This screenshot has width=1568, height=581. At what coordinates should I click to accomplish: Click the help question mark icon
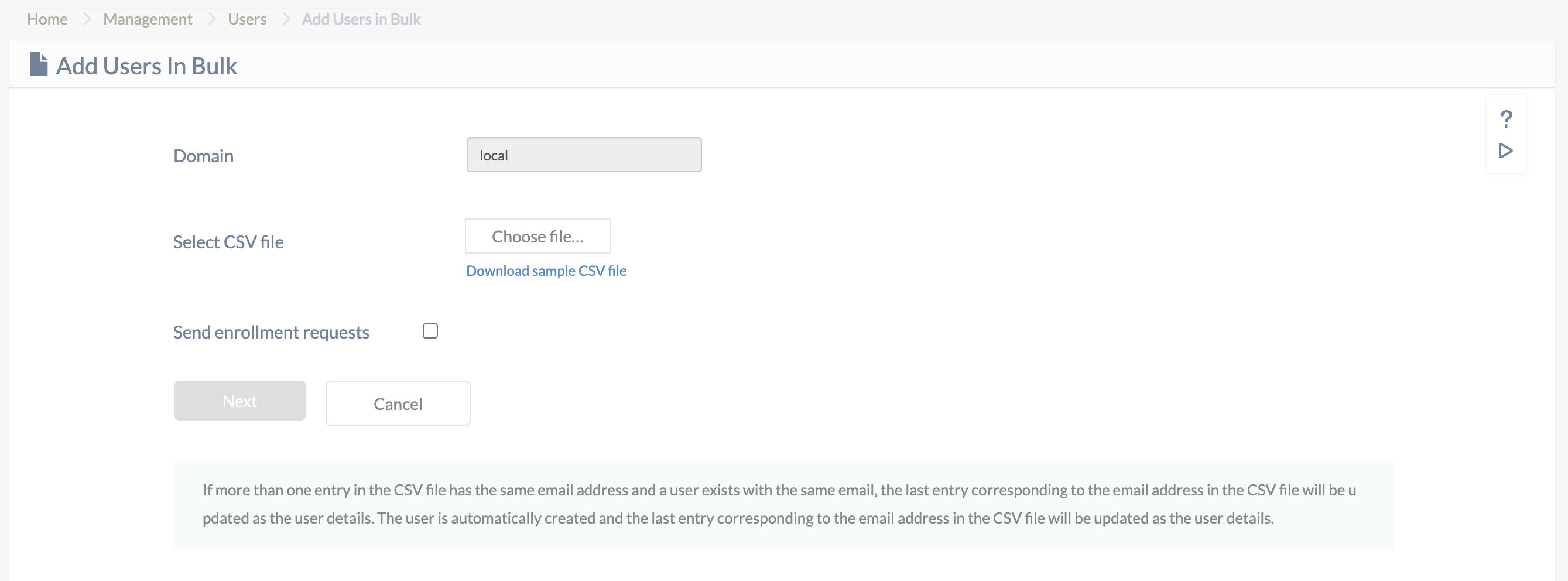[x=1506, y=119]
